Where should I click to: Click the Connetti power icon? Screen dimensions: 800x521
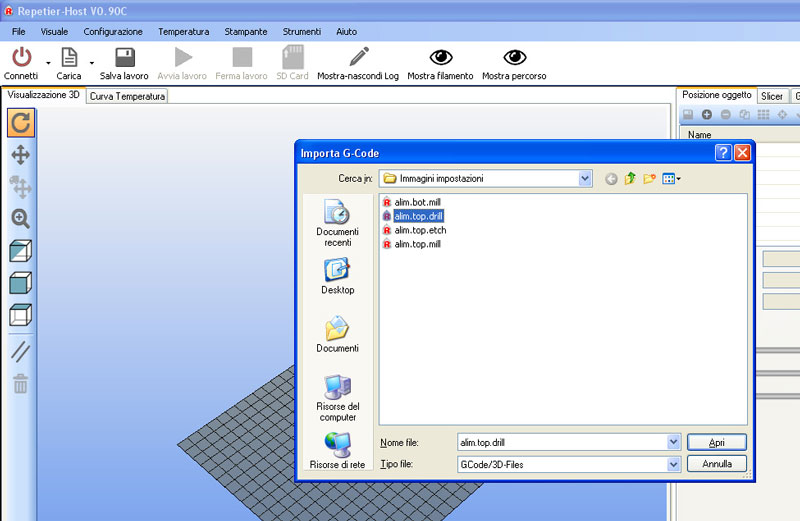coord(21,57)
